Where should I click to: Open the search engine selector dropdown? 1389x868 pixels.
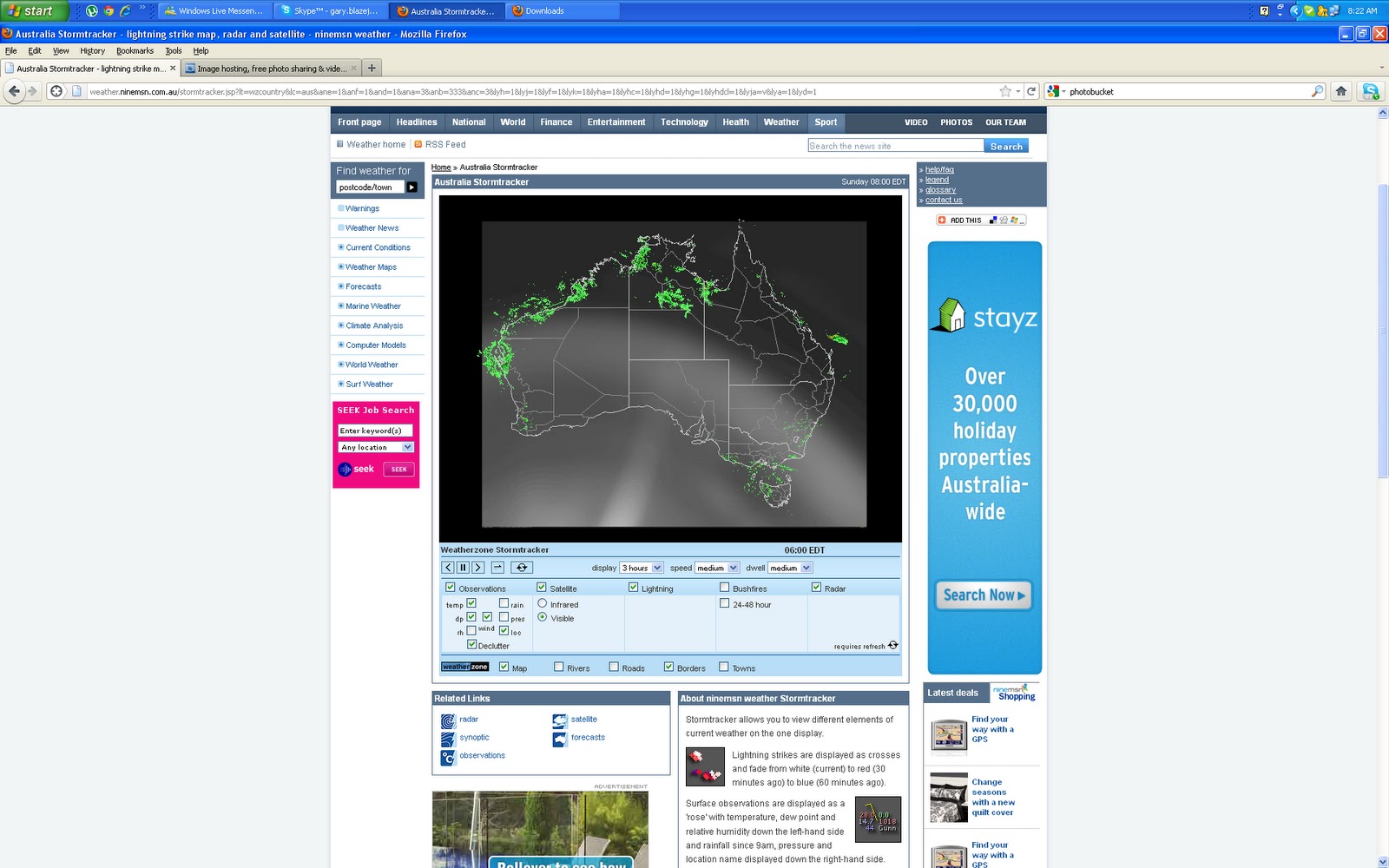tap(1056, 91)
